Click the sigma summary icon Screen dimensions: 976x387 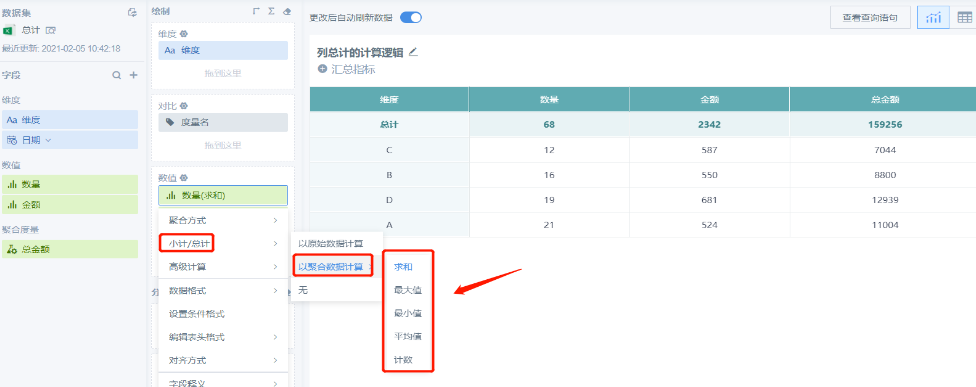click(x=271, y=11)
